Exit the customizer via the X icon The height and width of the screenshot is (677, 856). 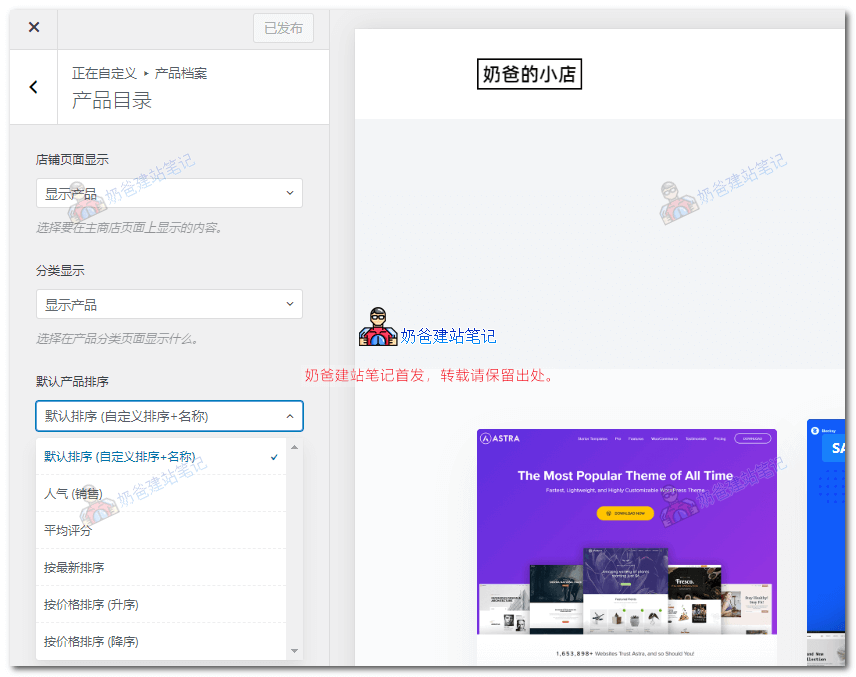click(x=33, y=27)
